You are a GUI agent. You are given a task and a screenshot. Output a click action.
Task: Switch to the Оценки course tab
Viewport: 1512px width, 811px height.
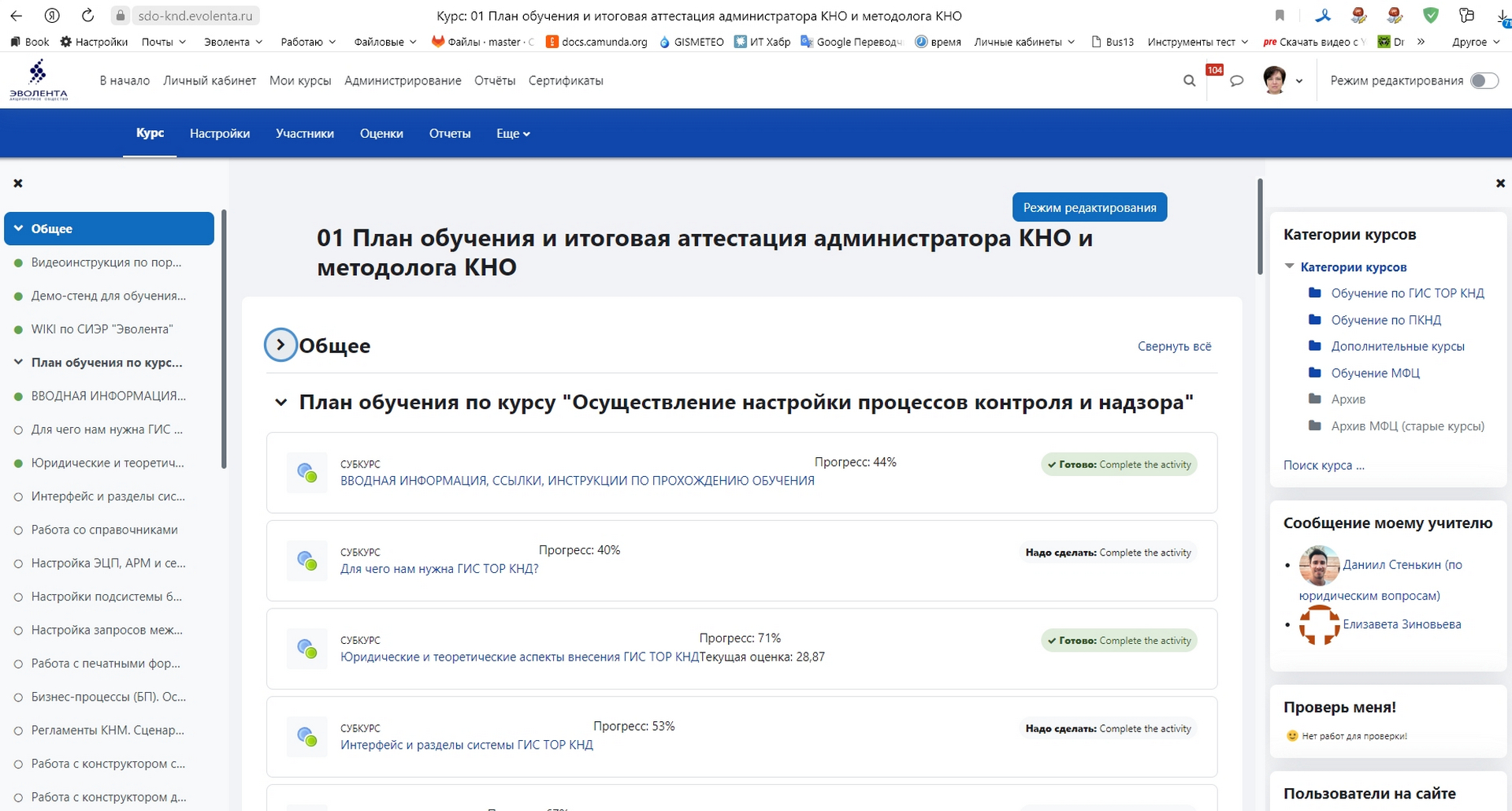[381, 133]
